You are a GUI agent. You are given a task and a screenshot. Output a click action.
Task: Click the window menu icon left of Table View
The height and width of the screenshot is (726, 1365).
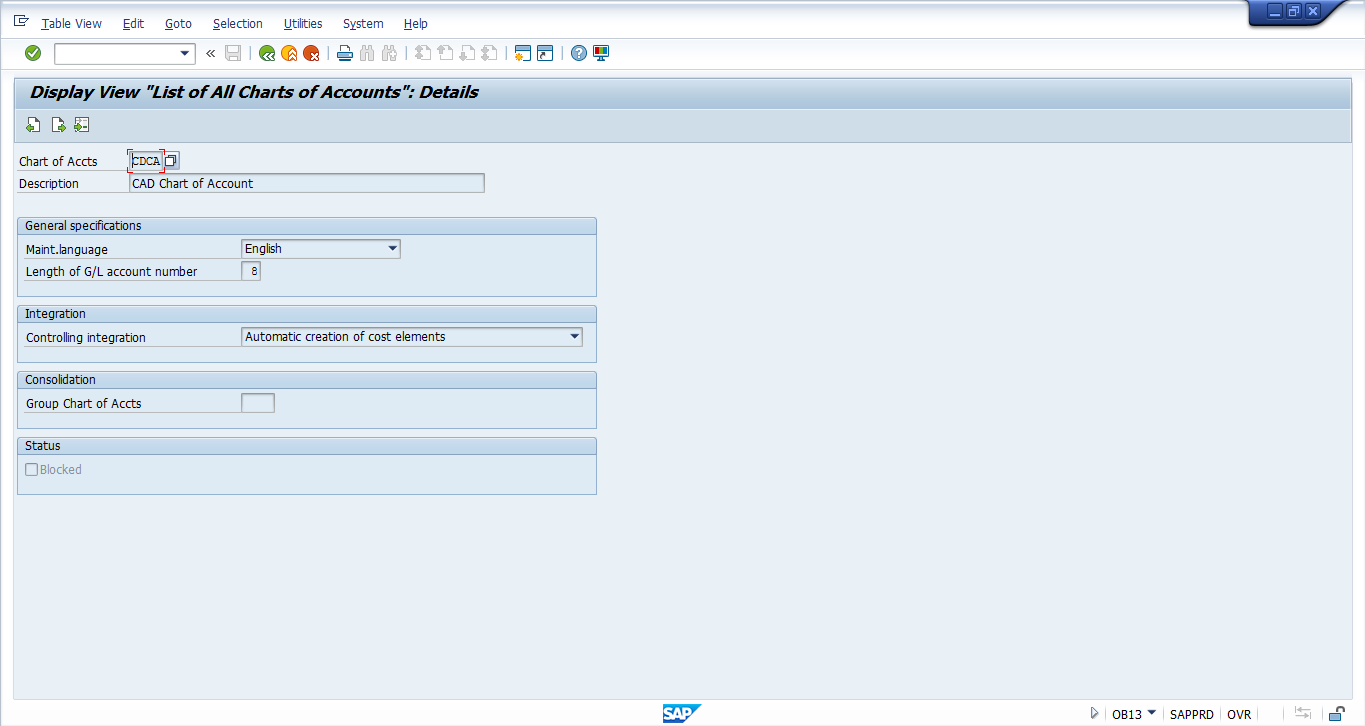(x=21, y=21)
